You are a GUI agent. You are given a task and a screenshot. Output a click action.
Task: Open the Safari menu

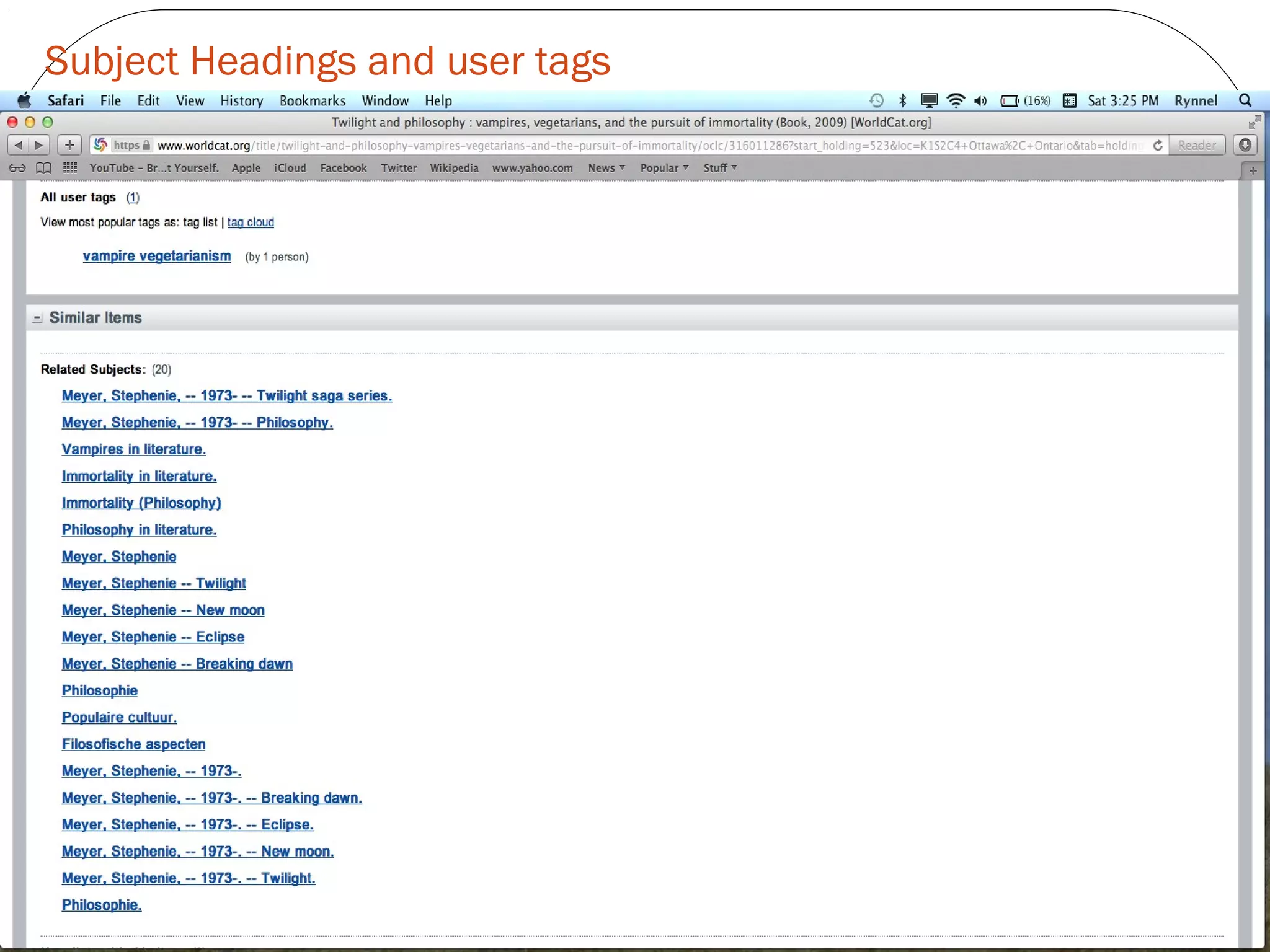click(x=66, y=100)
